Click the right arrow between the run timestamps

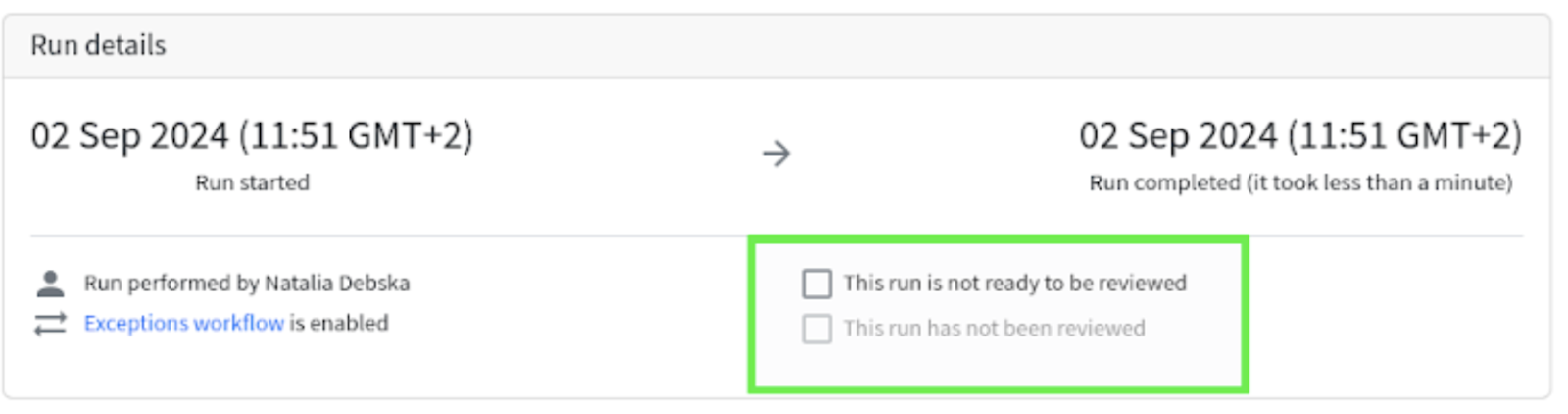[776, 154]
